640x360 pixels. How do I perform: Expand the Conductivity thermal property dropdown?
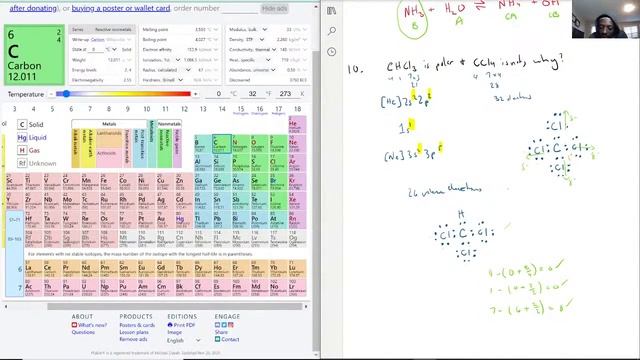(274, 49)
